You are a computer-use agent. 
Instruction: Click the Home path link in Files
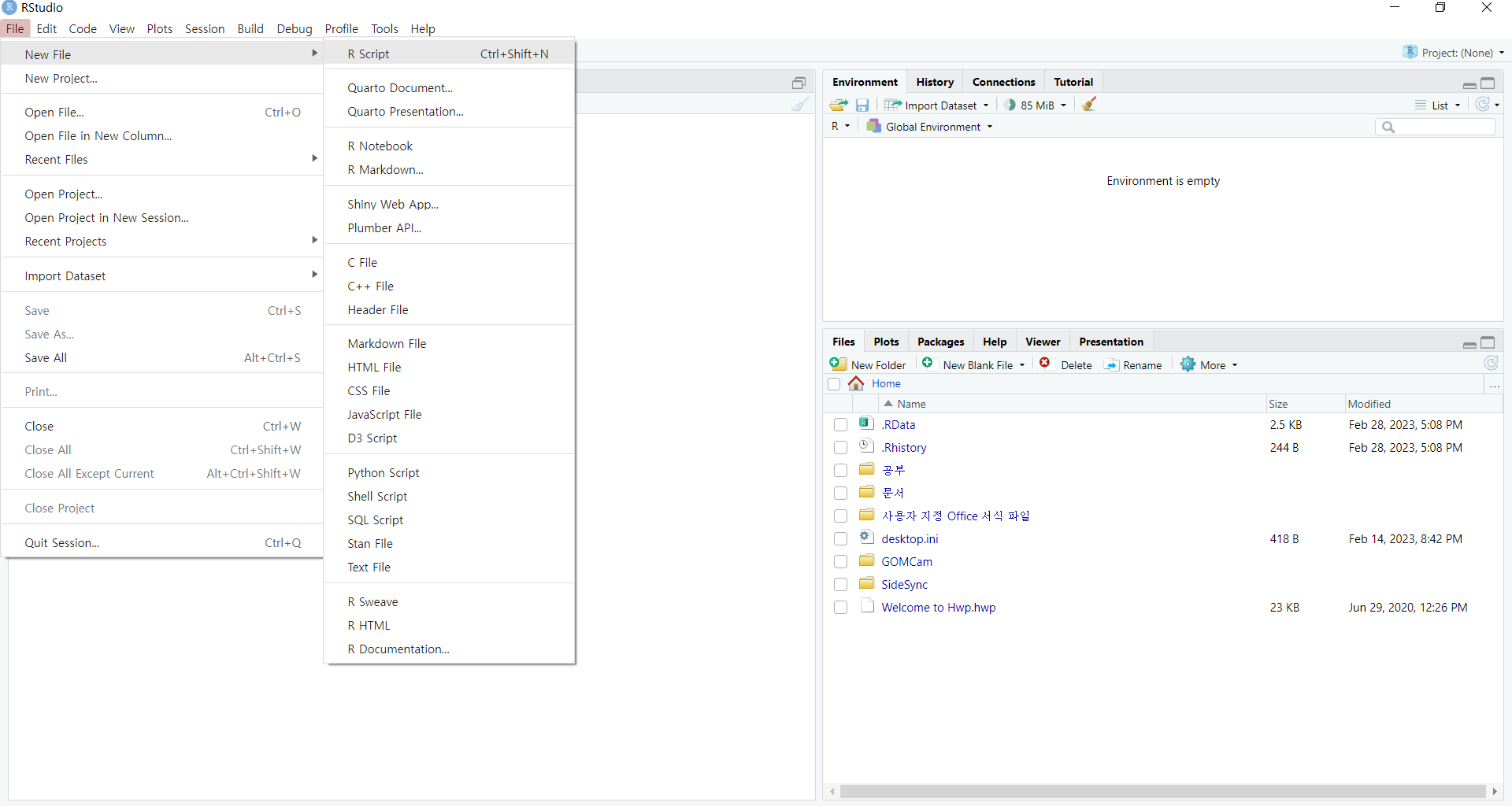(886, 383)
